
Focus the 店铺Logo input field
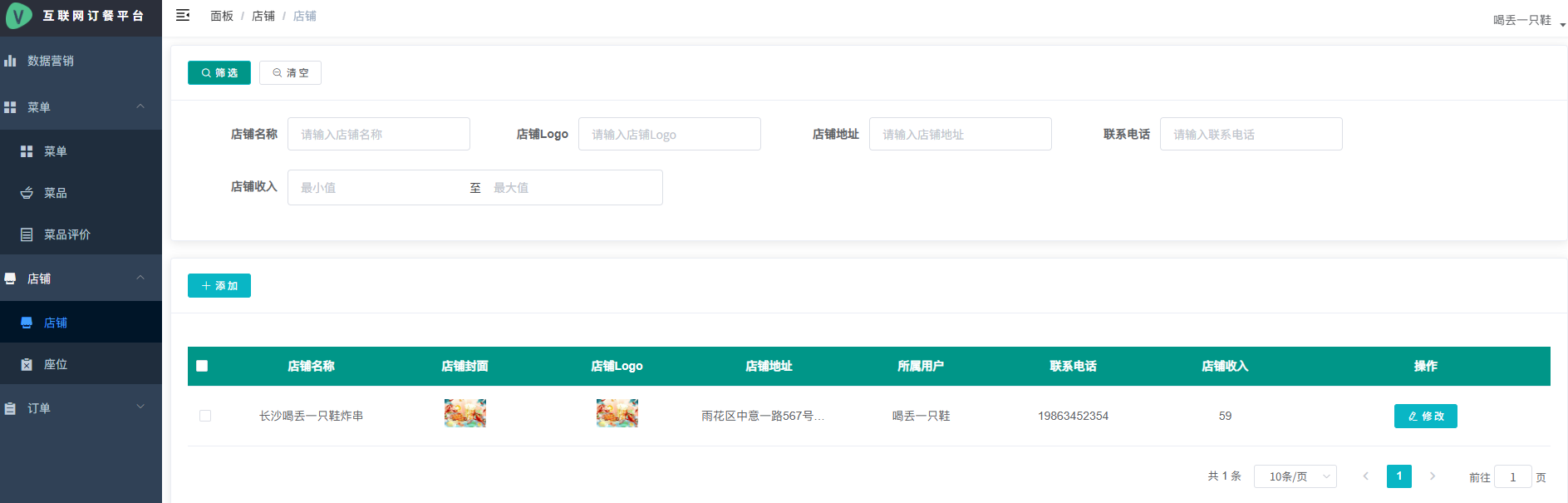[x=670, y=134]
